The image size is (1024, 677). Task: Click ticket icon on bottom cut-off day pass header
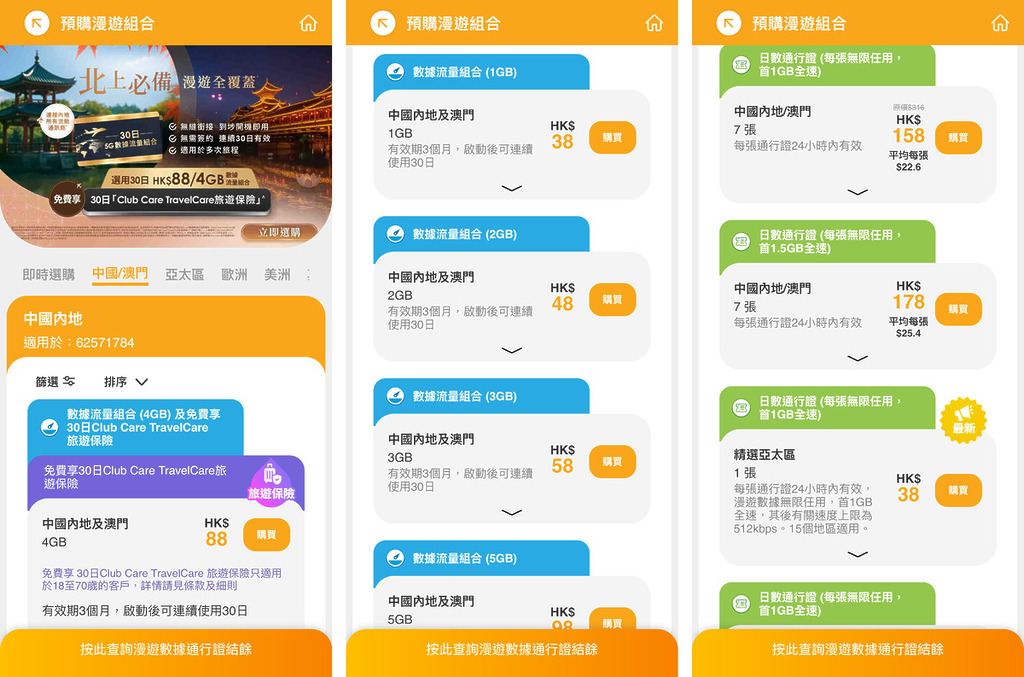(x=741, y=604)
